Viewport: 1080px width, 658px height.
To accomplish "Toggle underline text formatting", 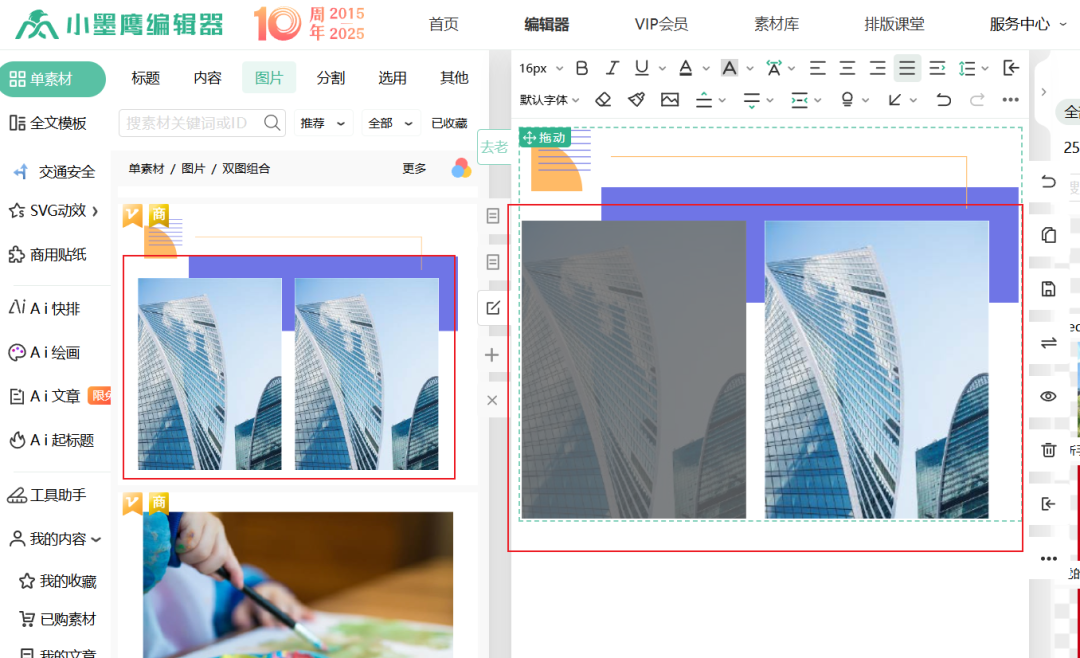I will tap(641, 68).
